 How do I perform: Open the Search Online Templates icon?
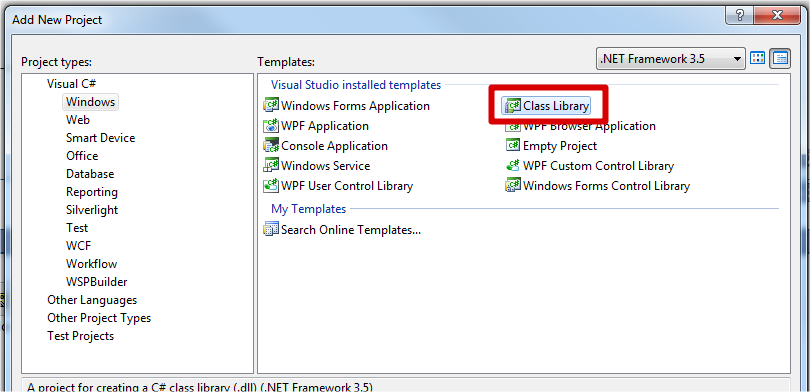[x=271, y=230]
